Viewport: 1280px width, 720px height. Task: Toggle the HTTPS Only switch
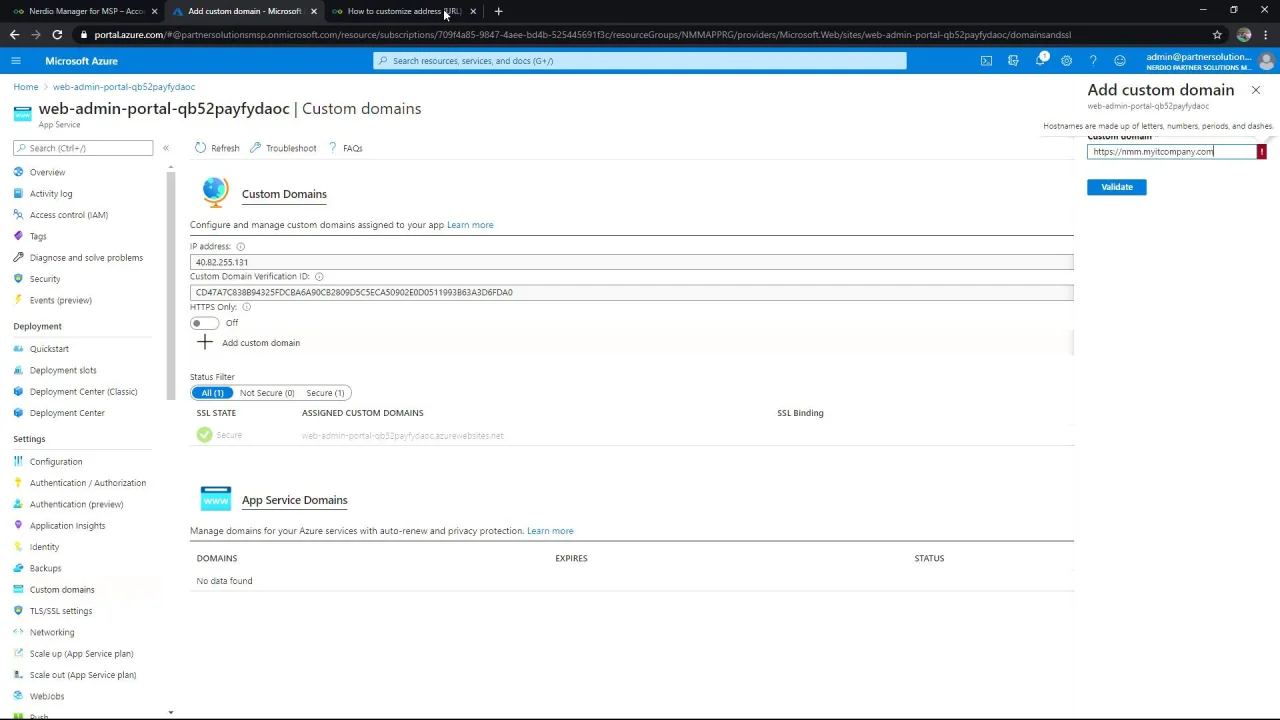click(x=204, y=323)
